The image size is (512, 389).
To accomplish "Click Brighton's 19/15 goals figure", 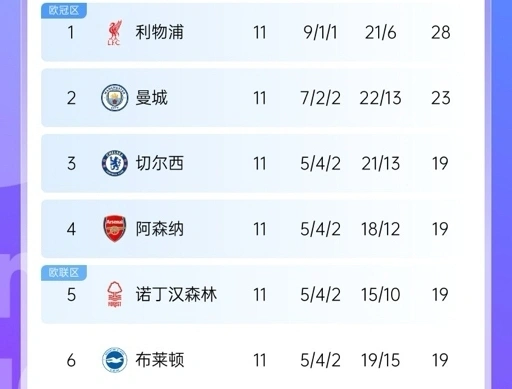I will point(380,360).
